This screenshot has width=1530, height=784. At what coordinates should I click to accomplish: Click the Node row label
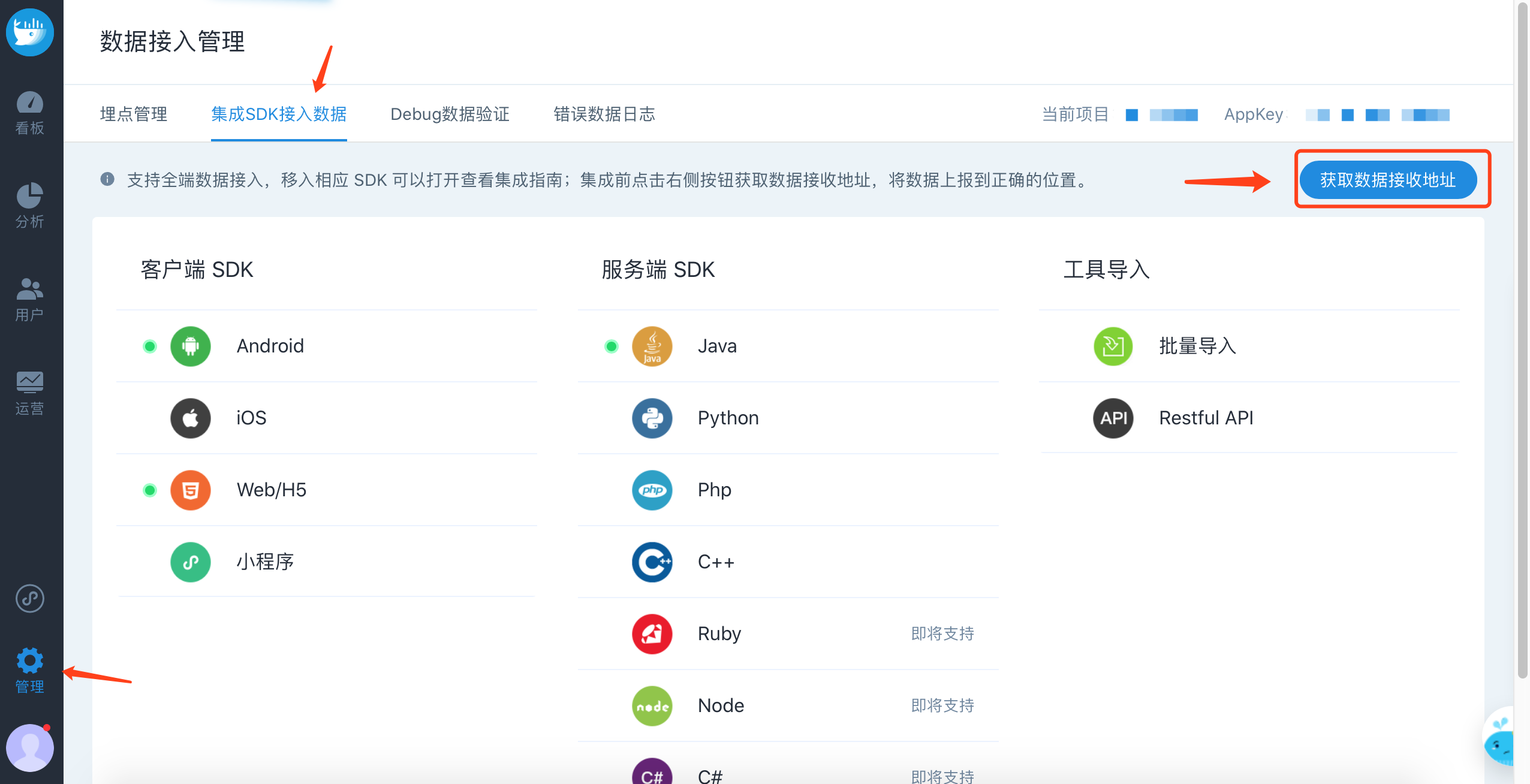point(721,705)
